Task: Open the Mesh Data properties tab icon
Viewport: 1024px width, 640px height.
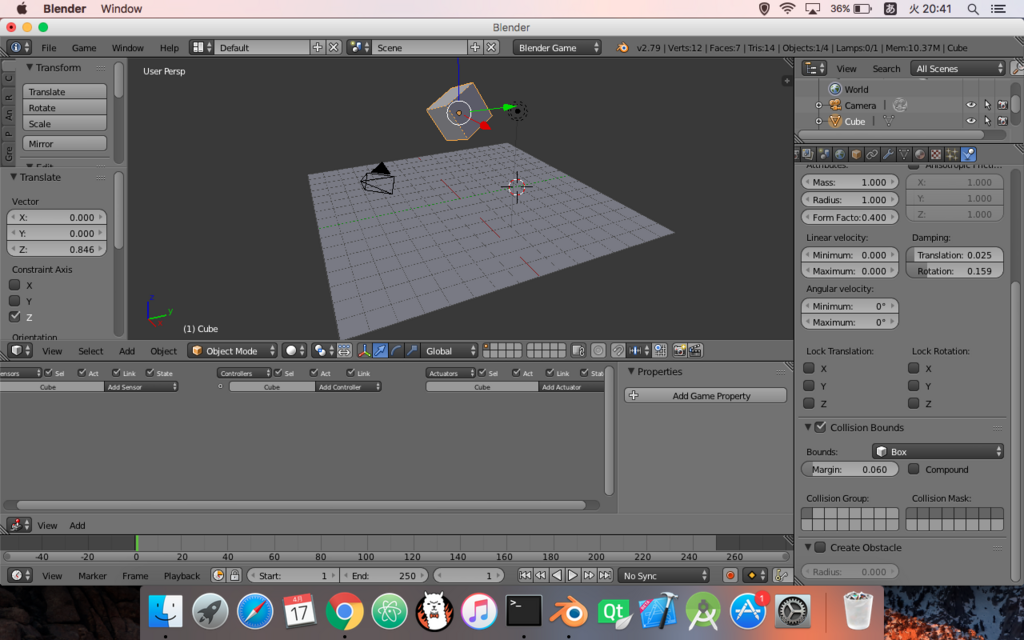Action: tap(904, 154)
